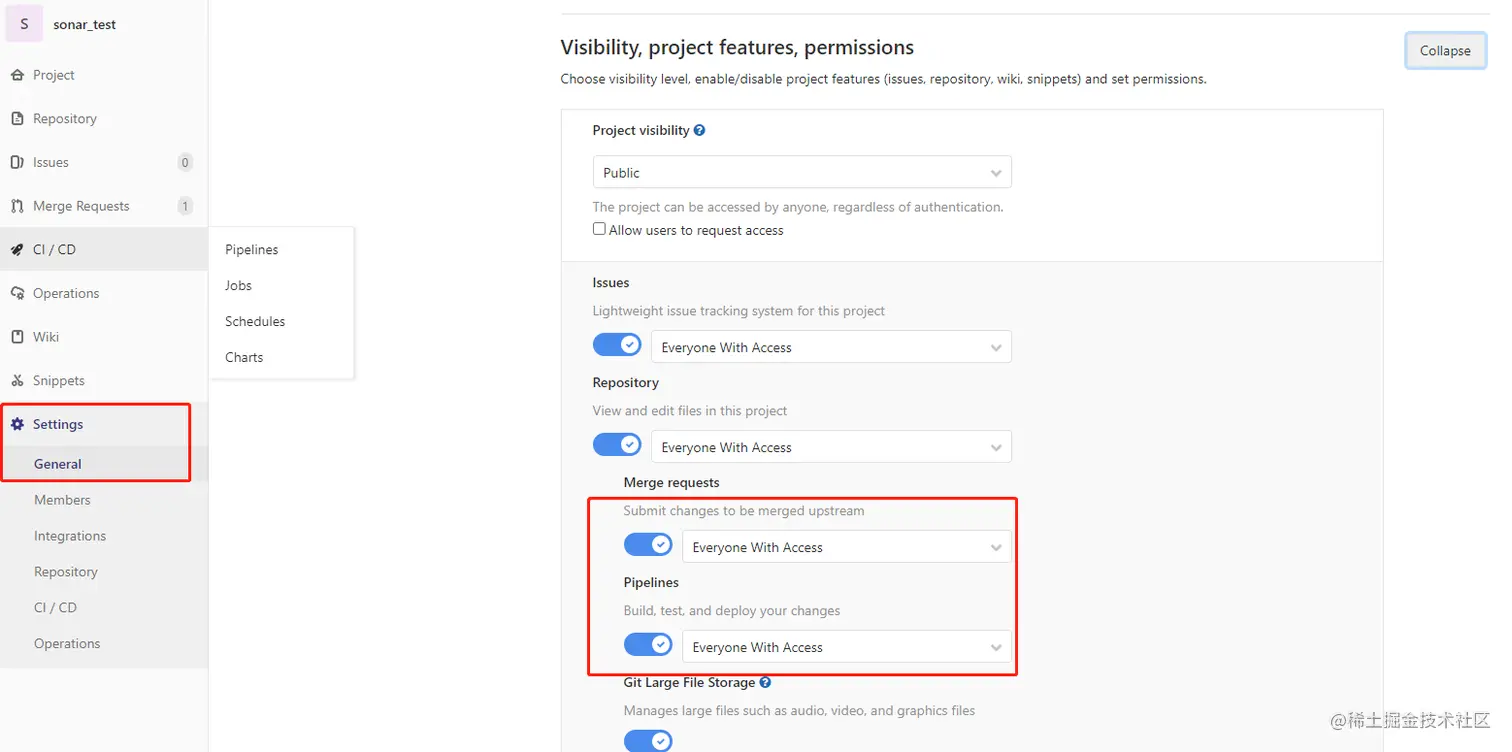Click the sonar_test project avatar
Screen dimensions: 1512x752
tap(24, 24)
